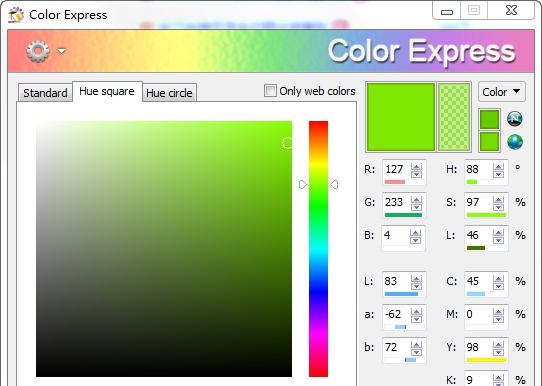Decrease the R value with down arrow
This screenshot has width=542, height=386.
(x=416, y=174)
